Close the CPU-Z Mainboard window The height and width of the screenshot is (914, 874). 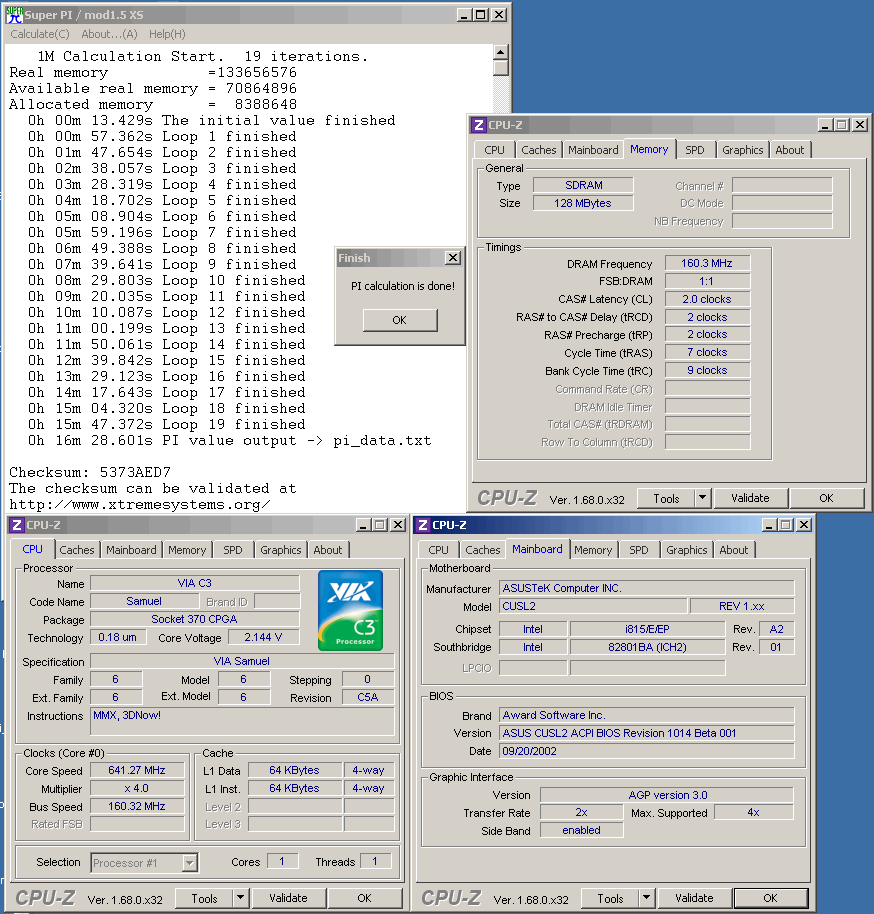(803, 525)
